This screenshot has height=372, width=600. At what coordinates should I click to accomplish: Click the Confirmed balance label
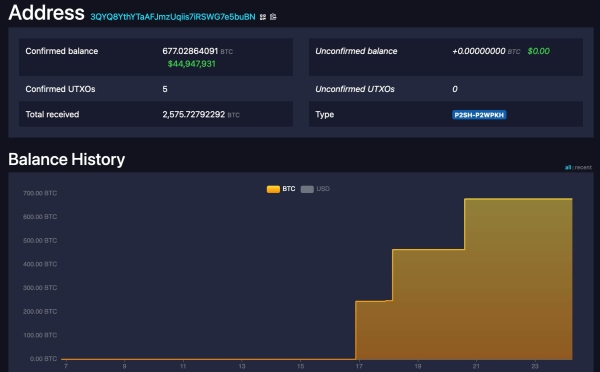[62, 51]
